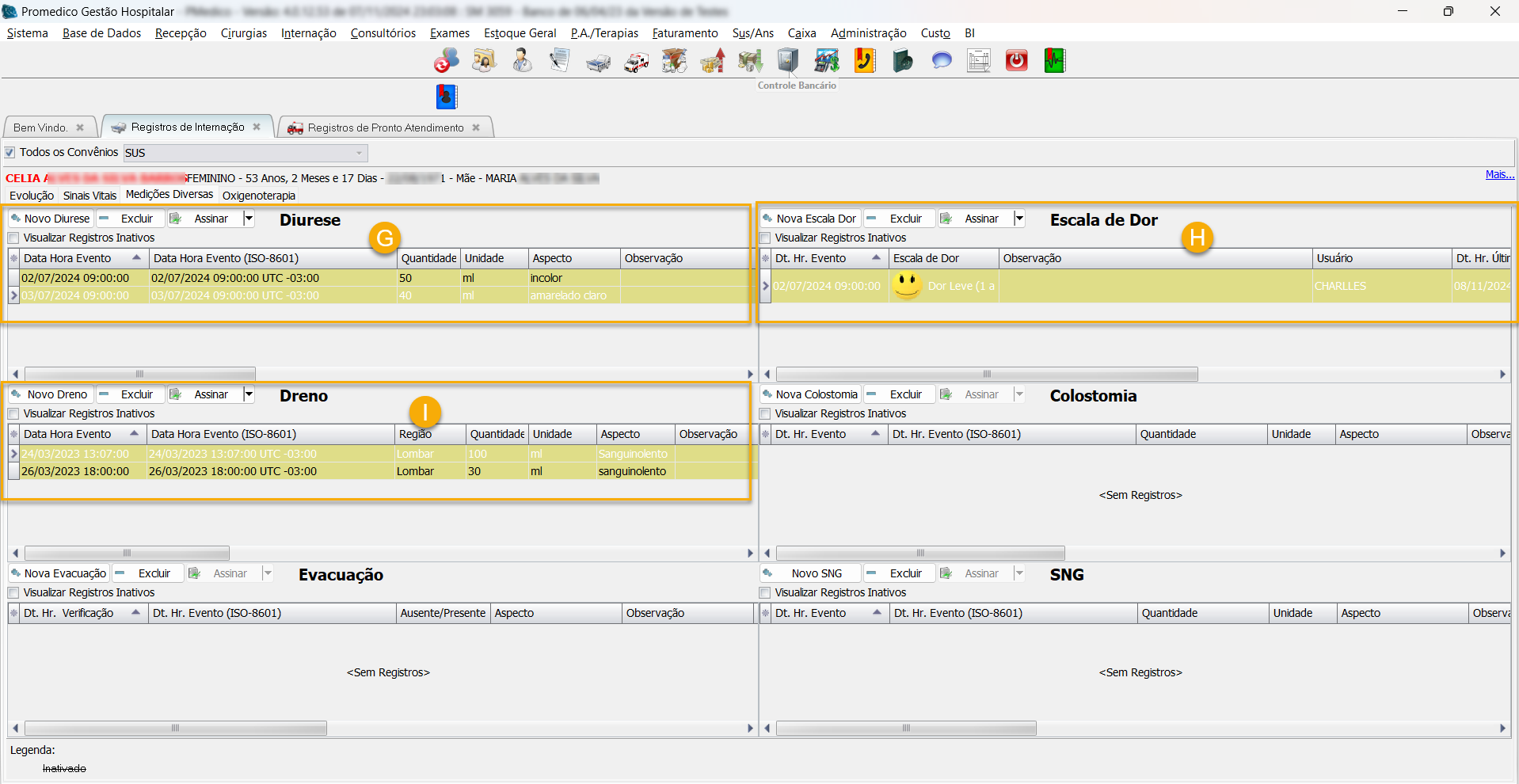Image resolution: width=1519 pixels, height=784 pixels.
Task: Click the red power button icon
Action: (1016, 61)
